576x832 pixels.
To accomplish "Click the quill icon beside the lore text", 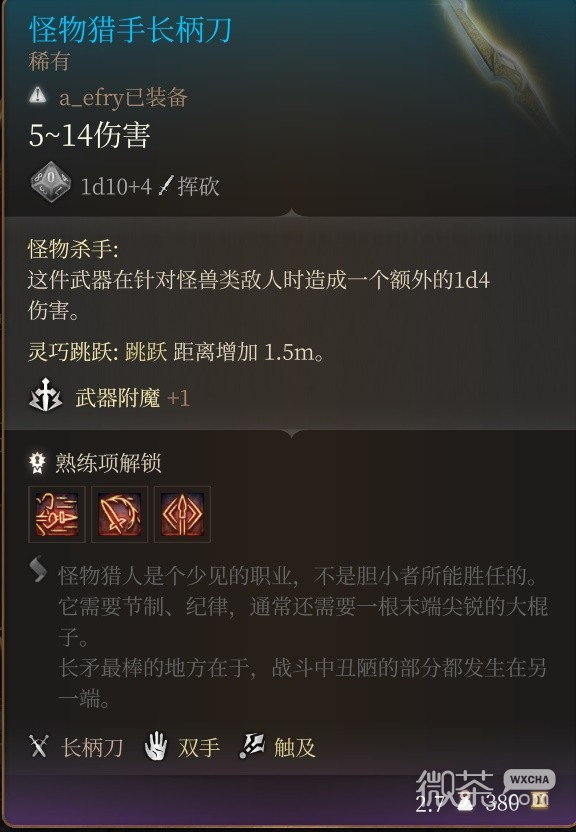I will pyautogui.click(x=38, y=569).
